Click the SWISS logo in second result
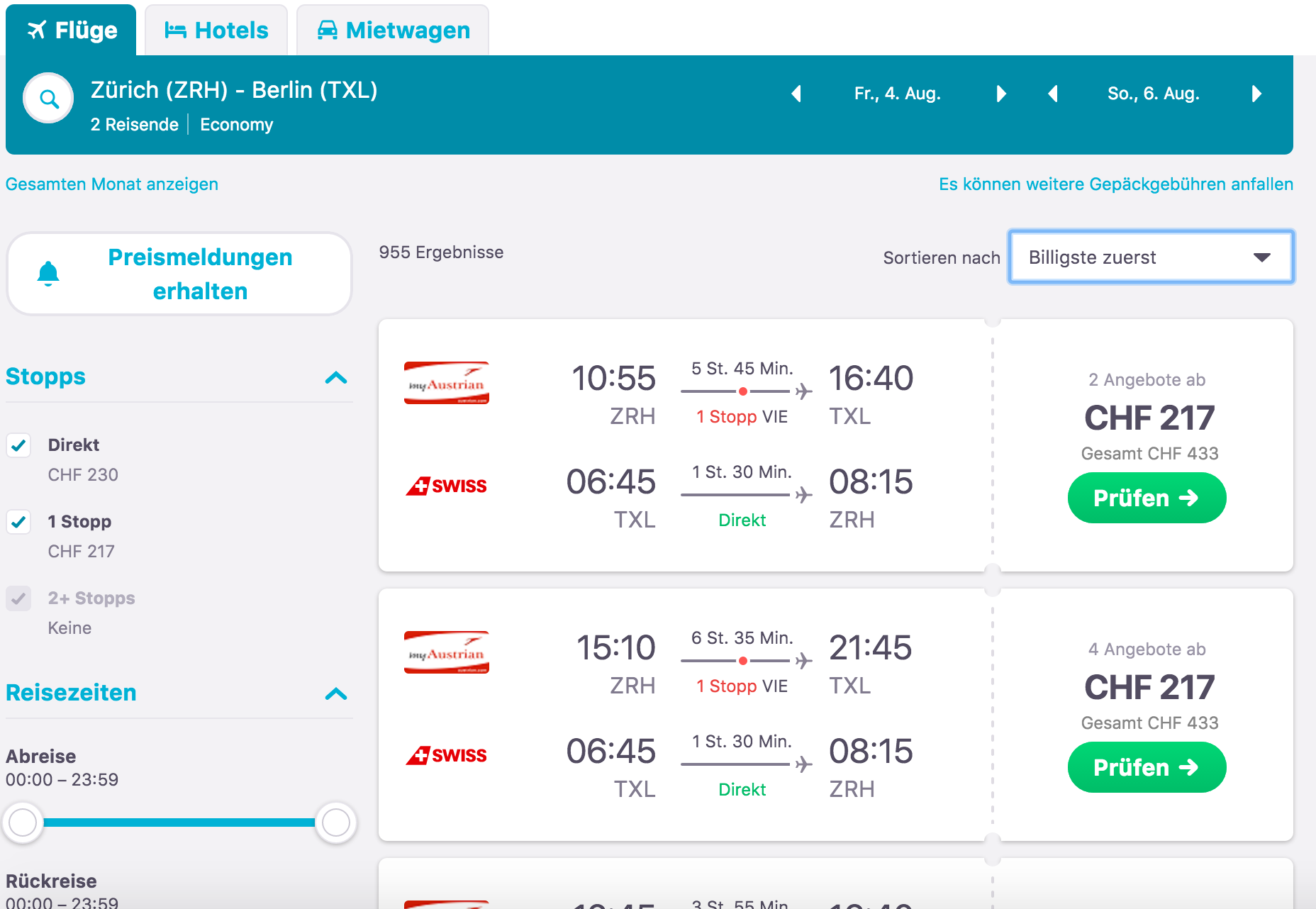This screenshot has height=909, width=1316. click(447, 755)
